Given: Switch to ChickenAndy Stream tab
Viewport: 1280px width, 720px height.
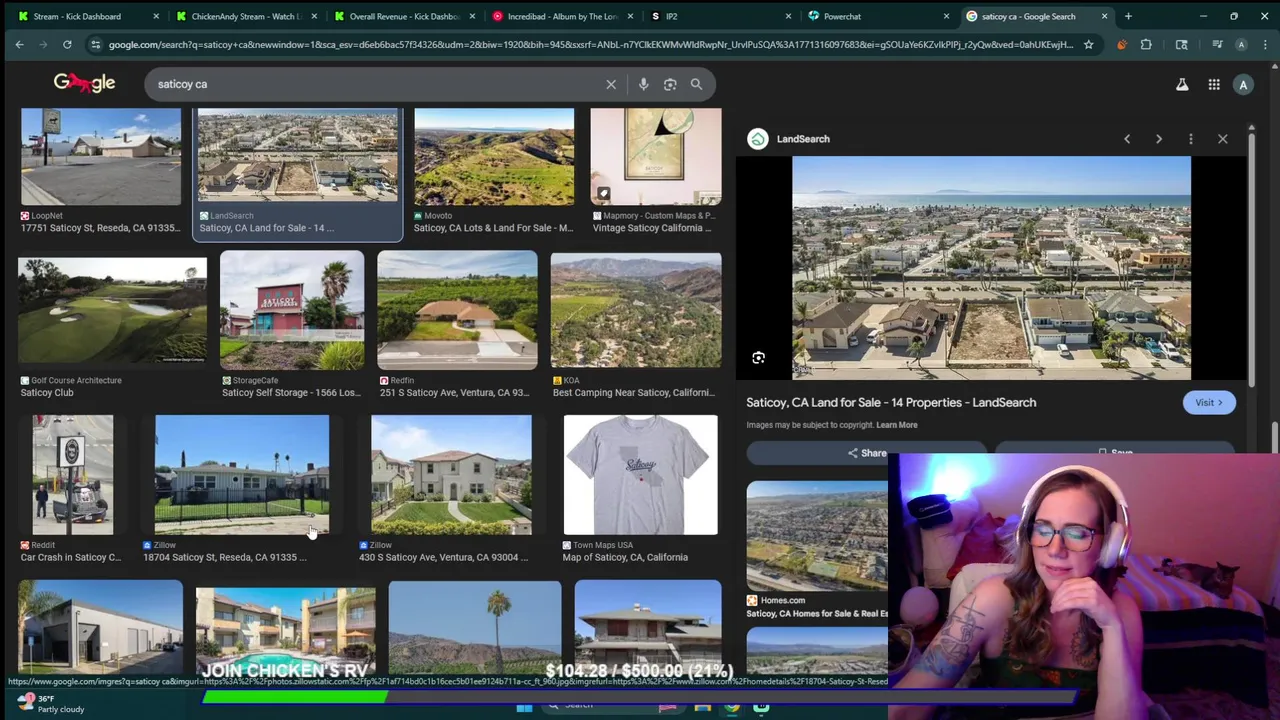Looking at the screenshot, I should [x=244, y=16].
